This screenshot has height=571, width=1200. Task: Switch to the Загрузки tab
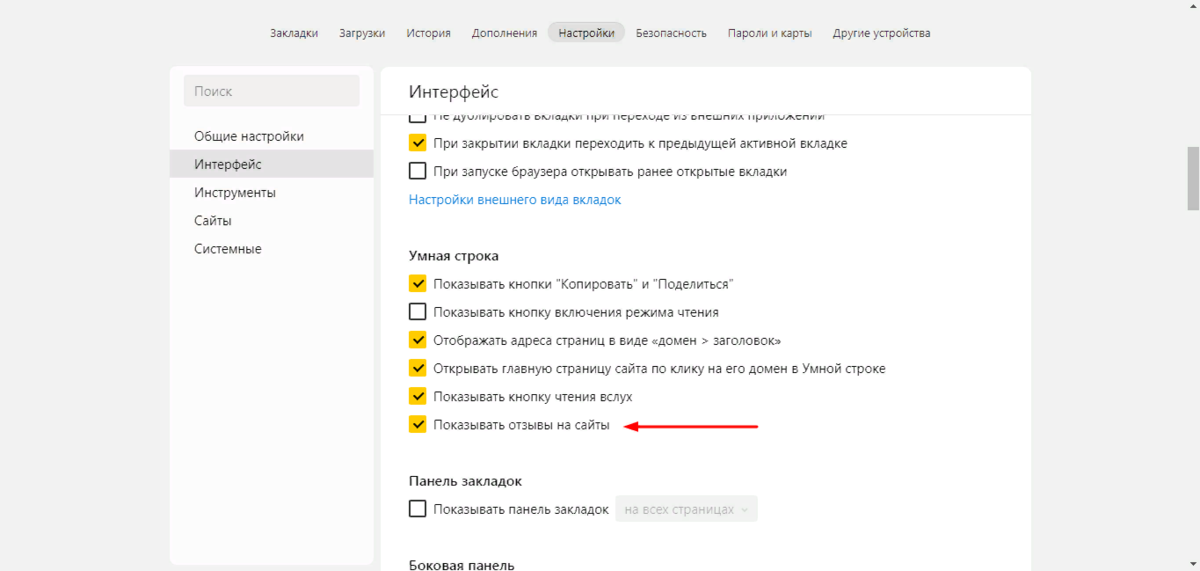362,33
